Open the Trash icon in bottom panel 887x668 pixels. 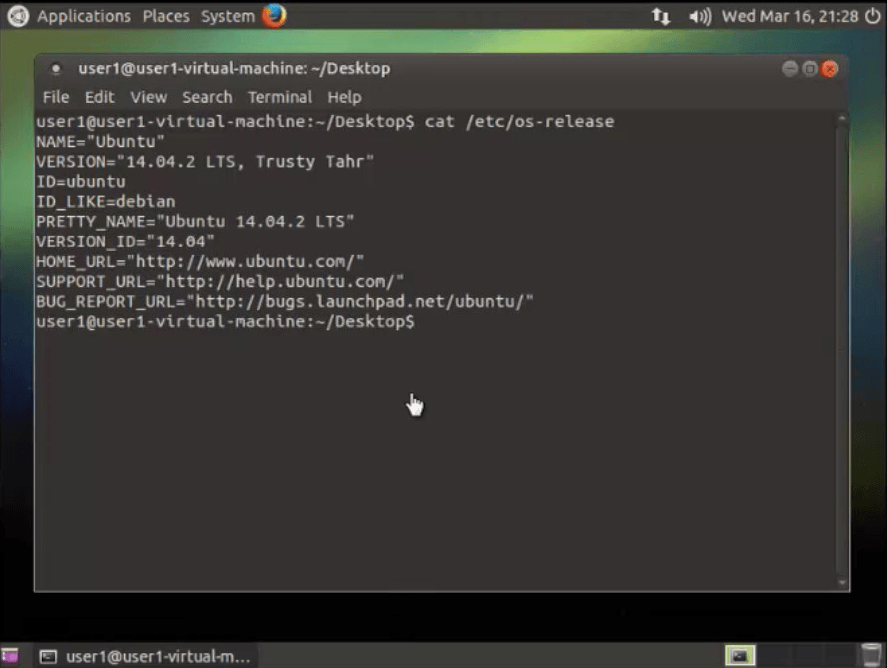coord(871,655)
